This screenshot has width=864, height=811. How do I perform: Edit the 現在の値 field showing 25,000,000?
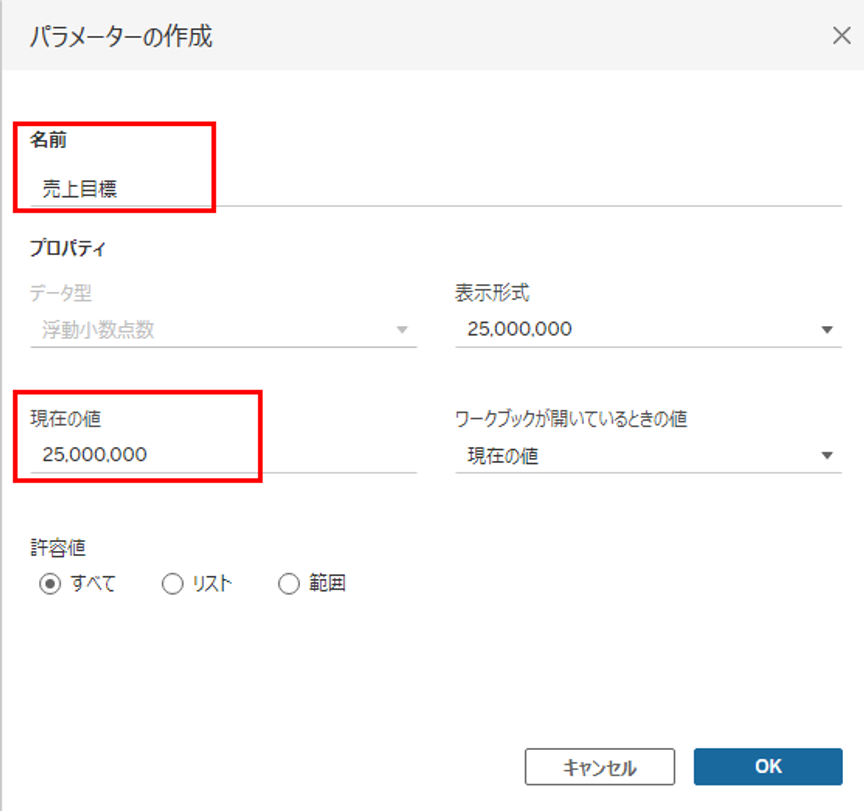[223, 455]
